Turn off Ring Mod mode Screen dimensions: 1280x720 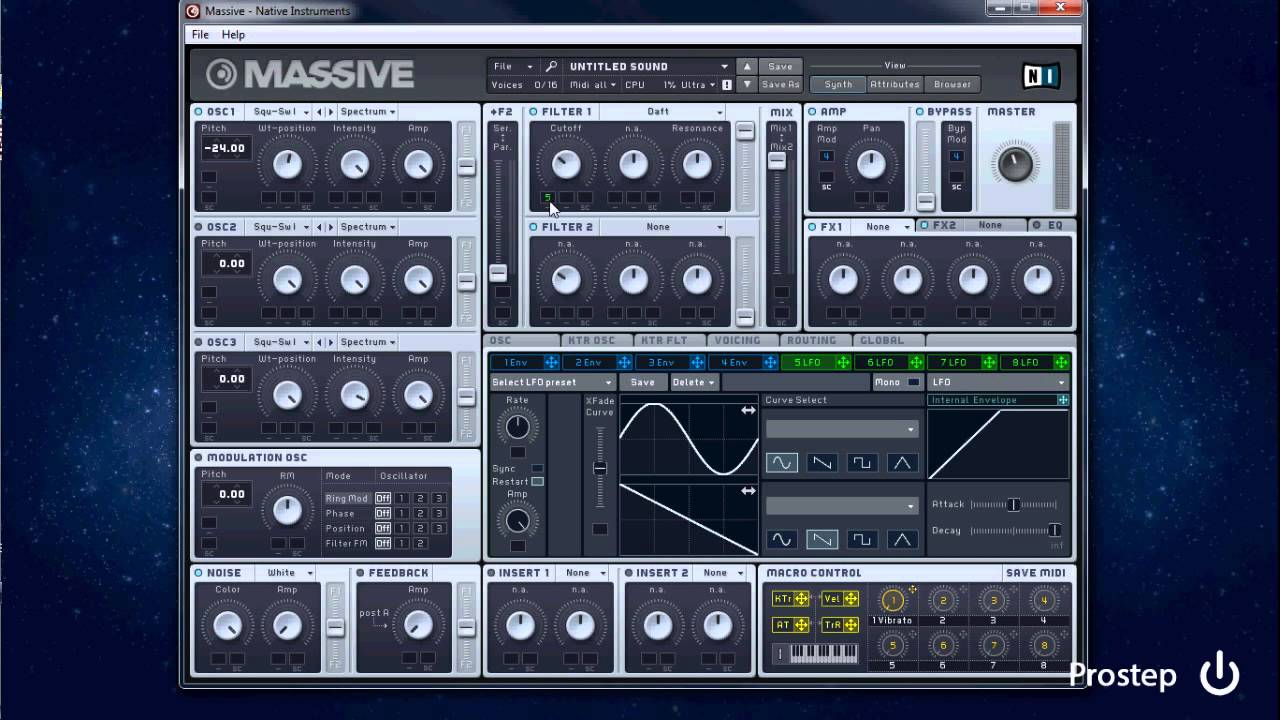coord(383,498)
